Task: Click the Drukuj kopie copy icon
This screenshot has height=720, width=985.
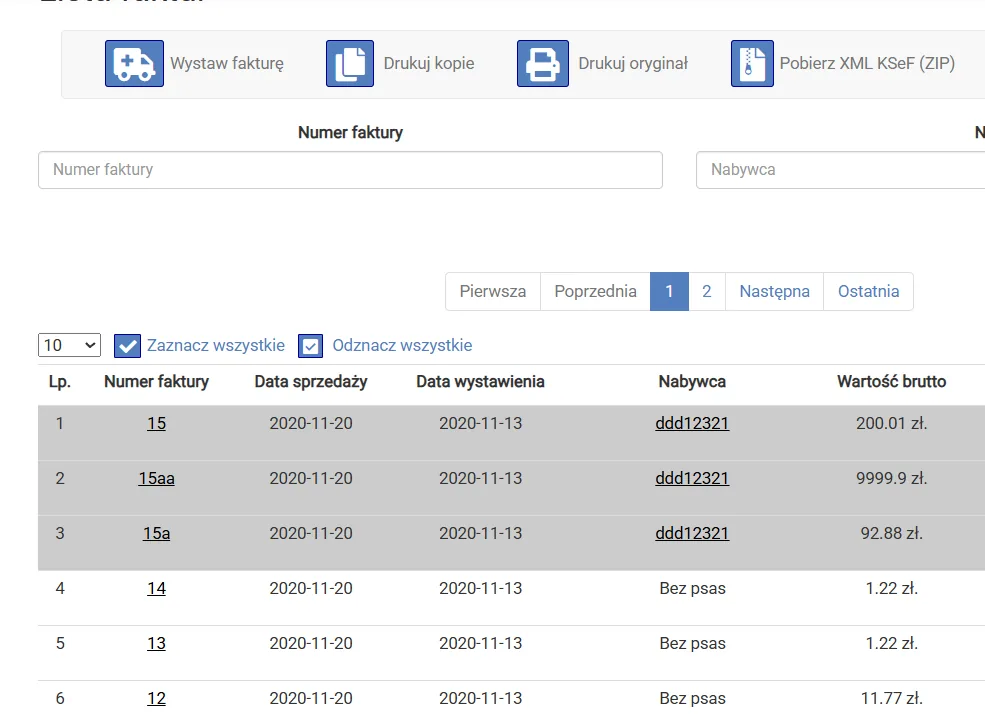Action: point(350,63)
